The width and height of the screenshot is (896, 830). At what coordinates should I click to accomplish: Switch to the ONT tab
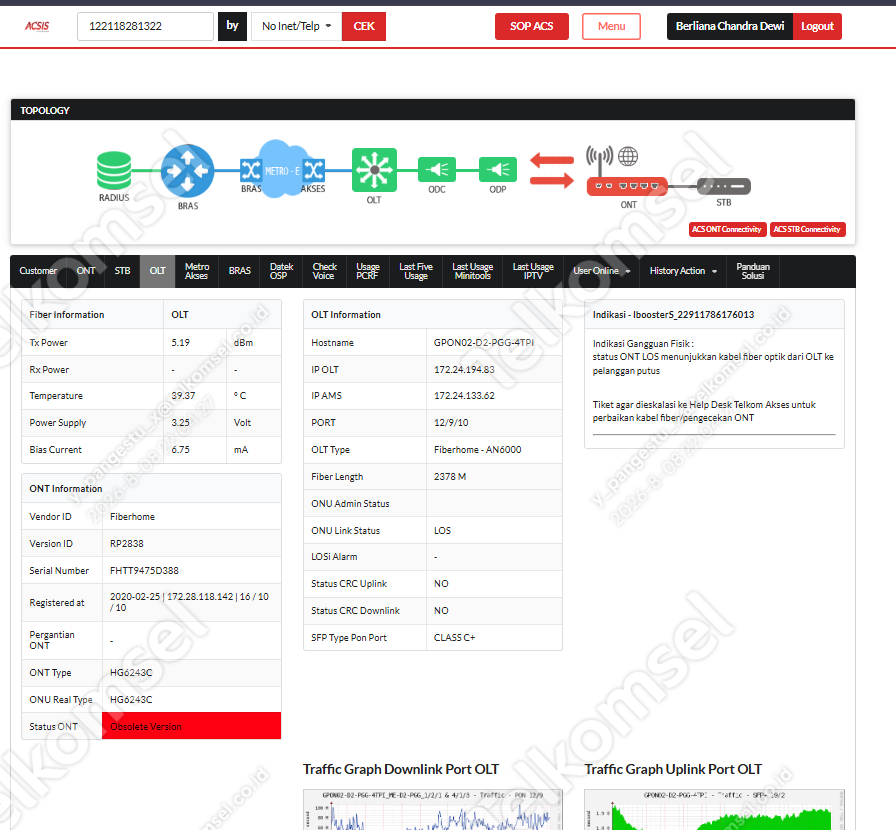(86, 271)
